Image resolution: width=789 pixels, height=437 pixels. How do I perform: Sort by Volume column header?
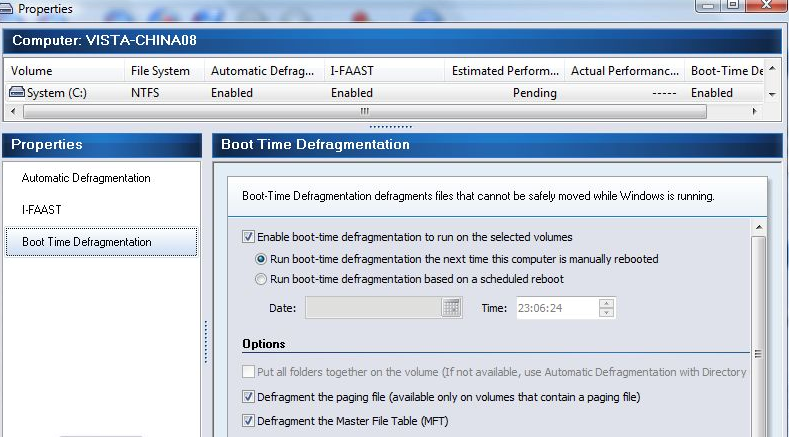(x=64, y=70)
